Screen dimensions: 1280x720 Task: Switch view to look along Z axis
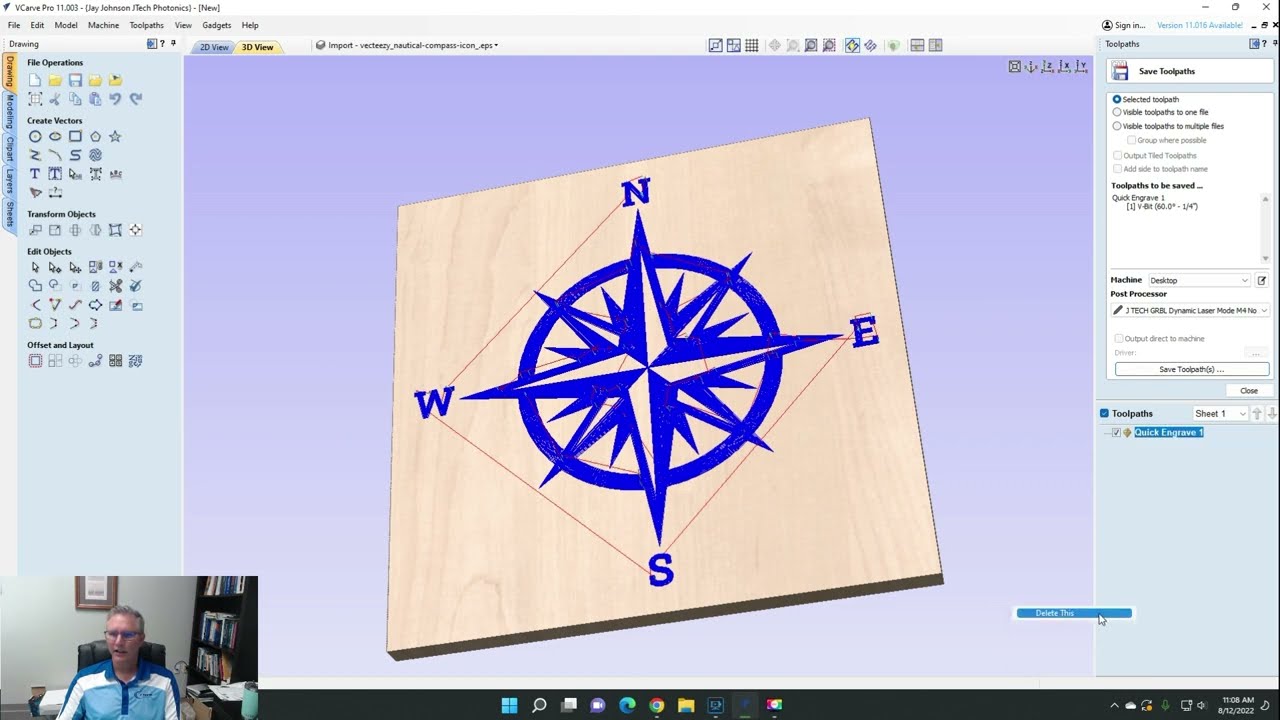tap(1047, 67)
